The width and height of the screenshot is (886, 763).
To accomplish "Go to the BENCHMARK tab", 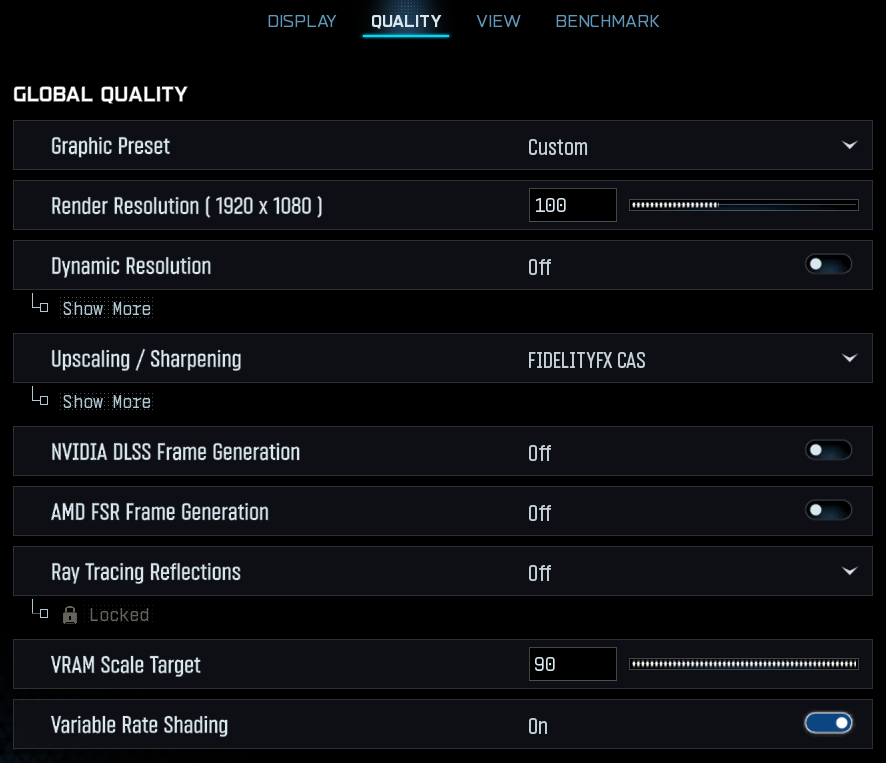I will pyautogui.click(x=607, y=21).
